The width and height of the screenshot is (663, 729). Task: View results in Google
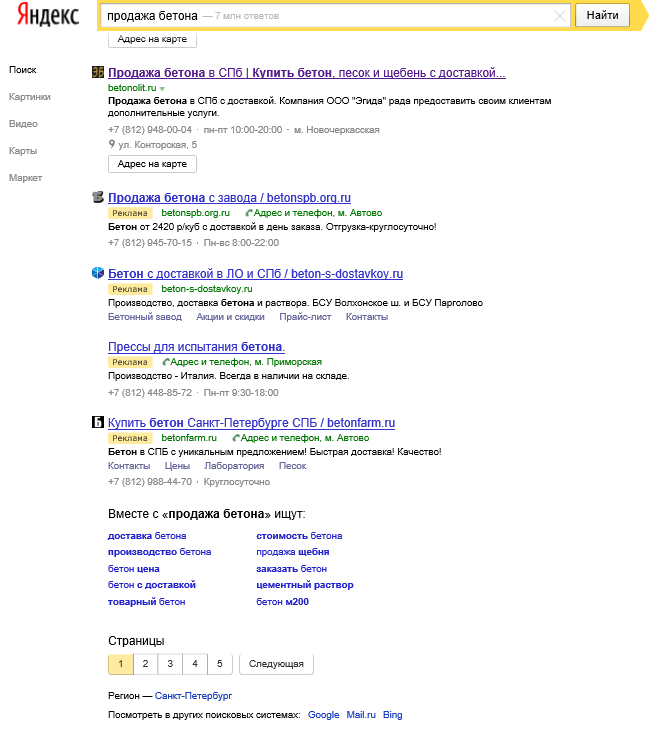click(x=323, y=715)
